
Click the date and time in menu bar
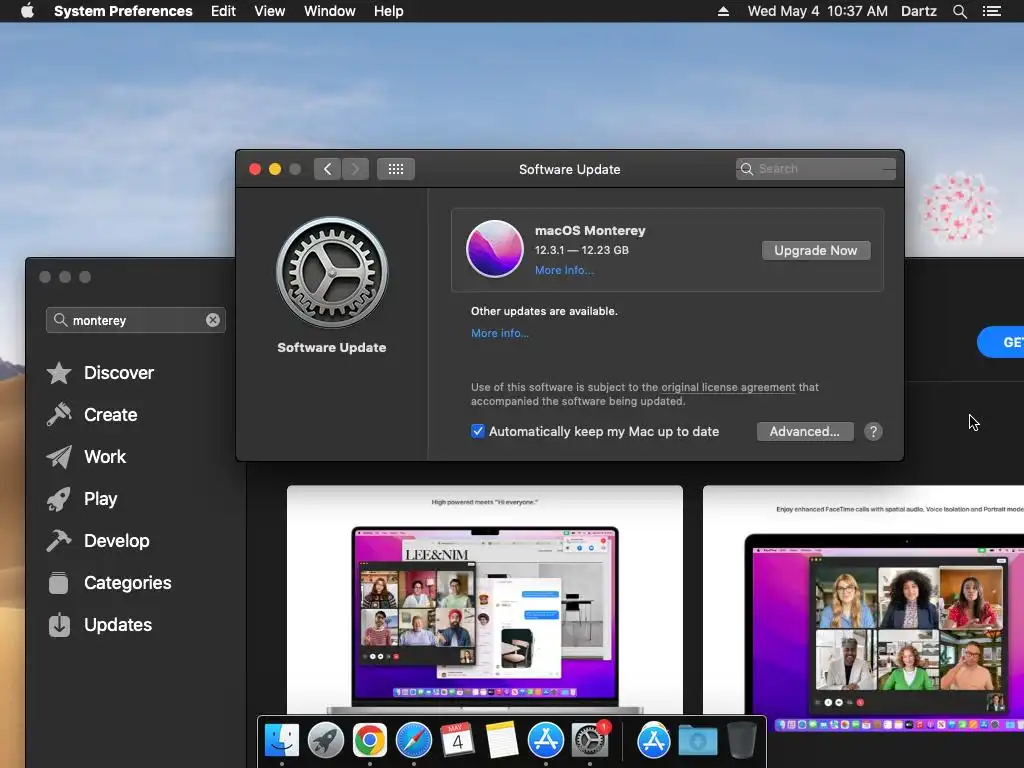[x=818, y=11]
